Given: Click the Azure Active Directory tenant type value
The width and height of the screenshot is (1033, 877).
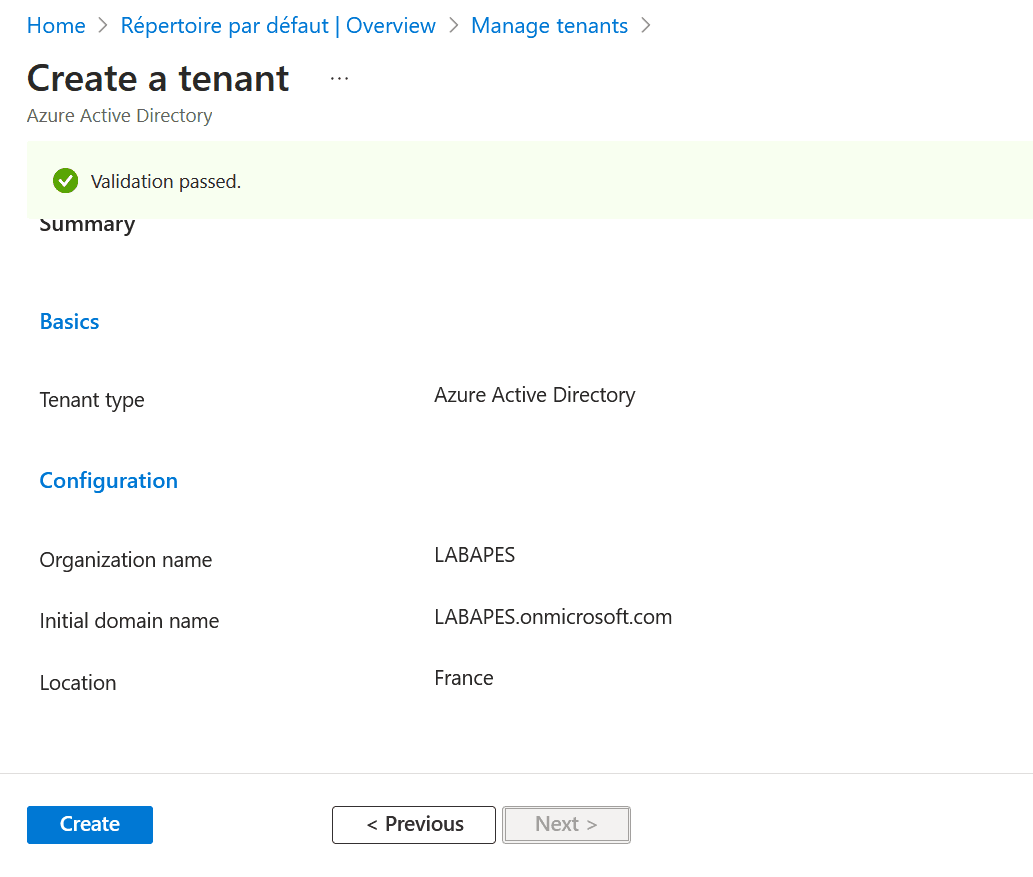Looking at the screenshot, I should click(x=534, y=395).
